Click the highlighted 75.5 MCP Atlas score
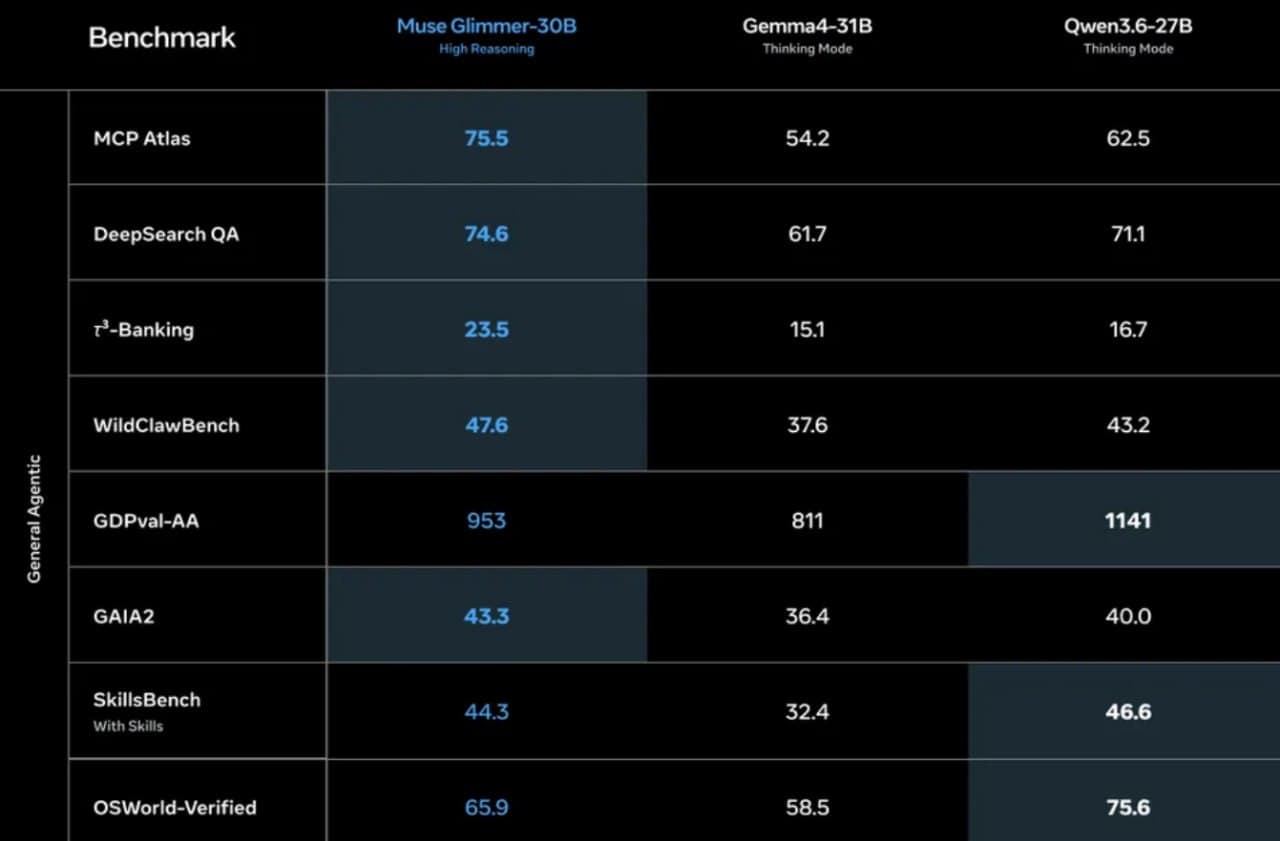Image resolution: width=1280 pixels, height=841 pixels. (x=486, y=138)
